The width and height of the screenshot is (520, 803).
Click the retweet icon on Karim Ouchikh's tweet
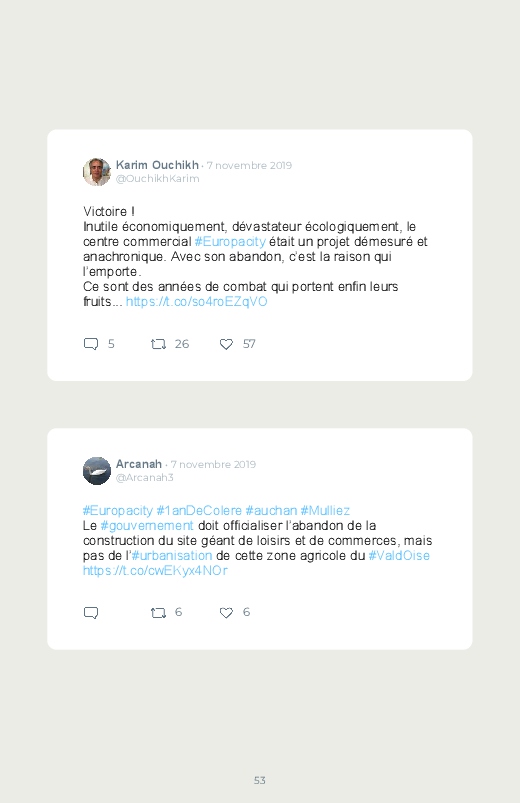[x=158, y=344]
